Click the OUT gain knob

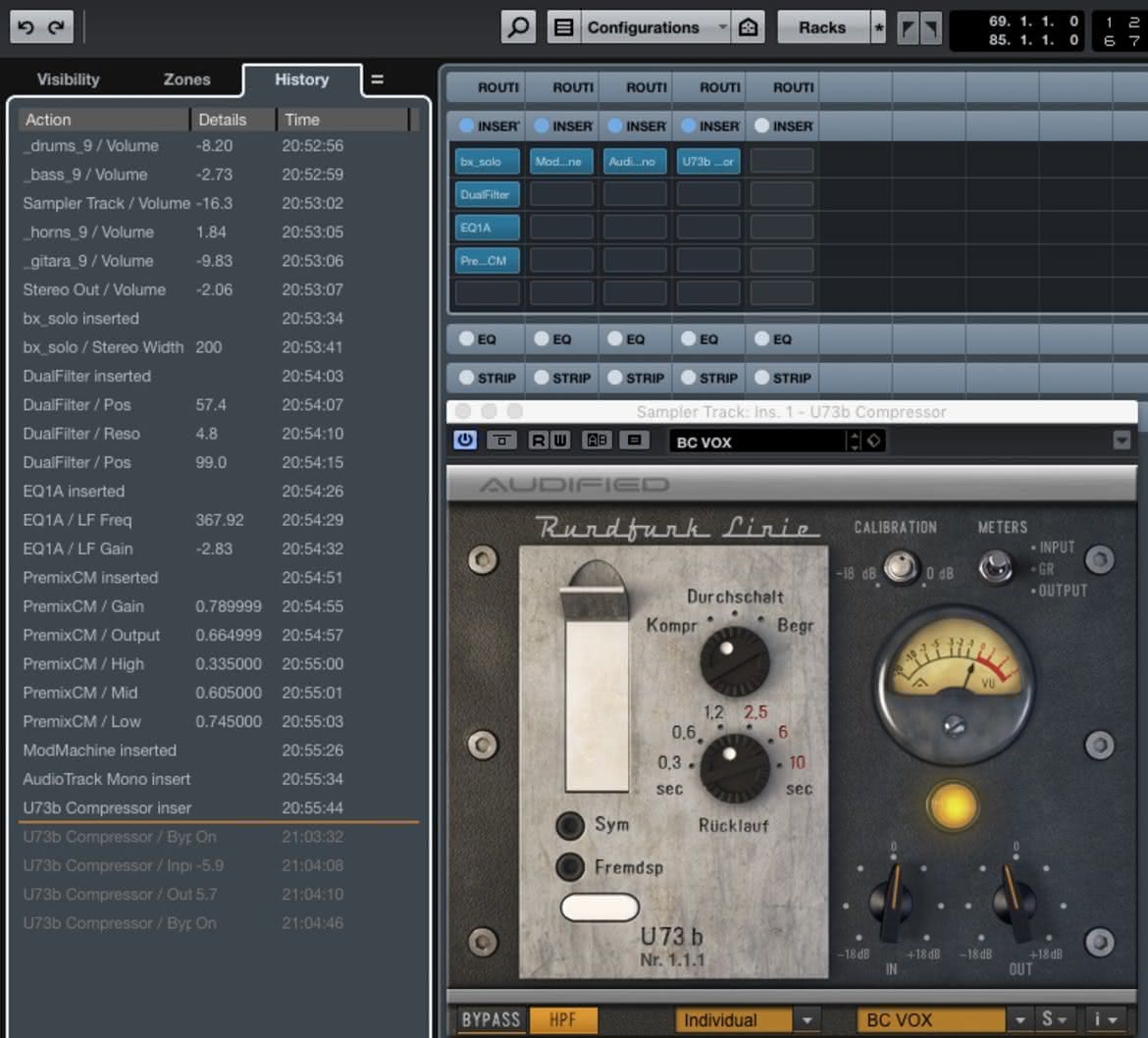(x=1014, y=902)
